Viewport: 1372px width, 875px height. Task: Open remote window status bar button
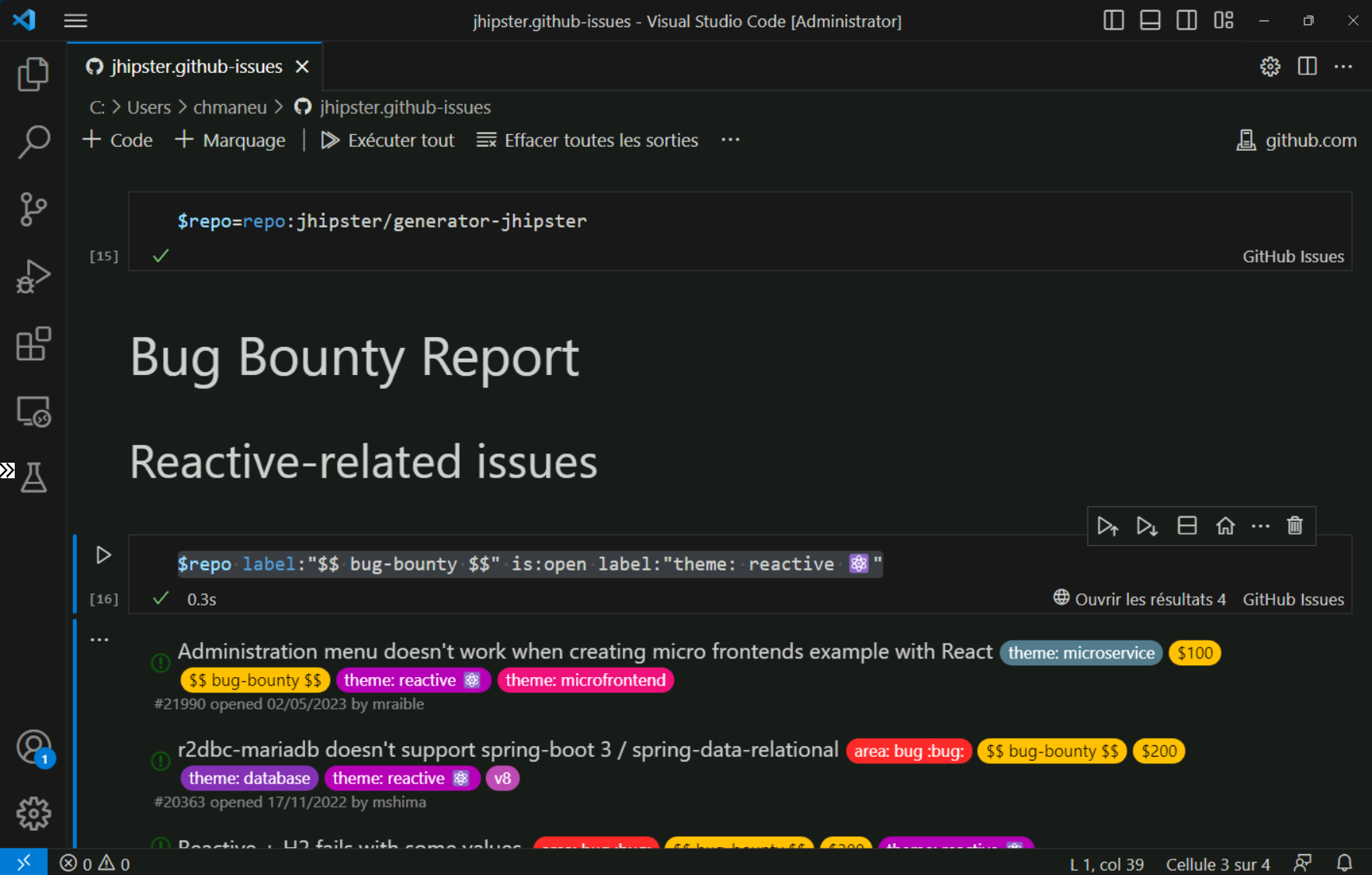click(x=23, y=863)
